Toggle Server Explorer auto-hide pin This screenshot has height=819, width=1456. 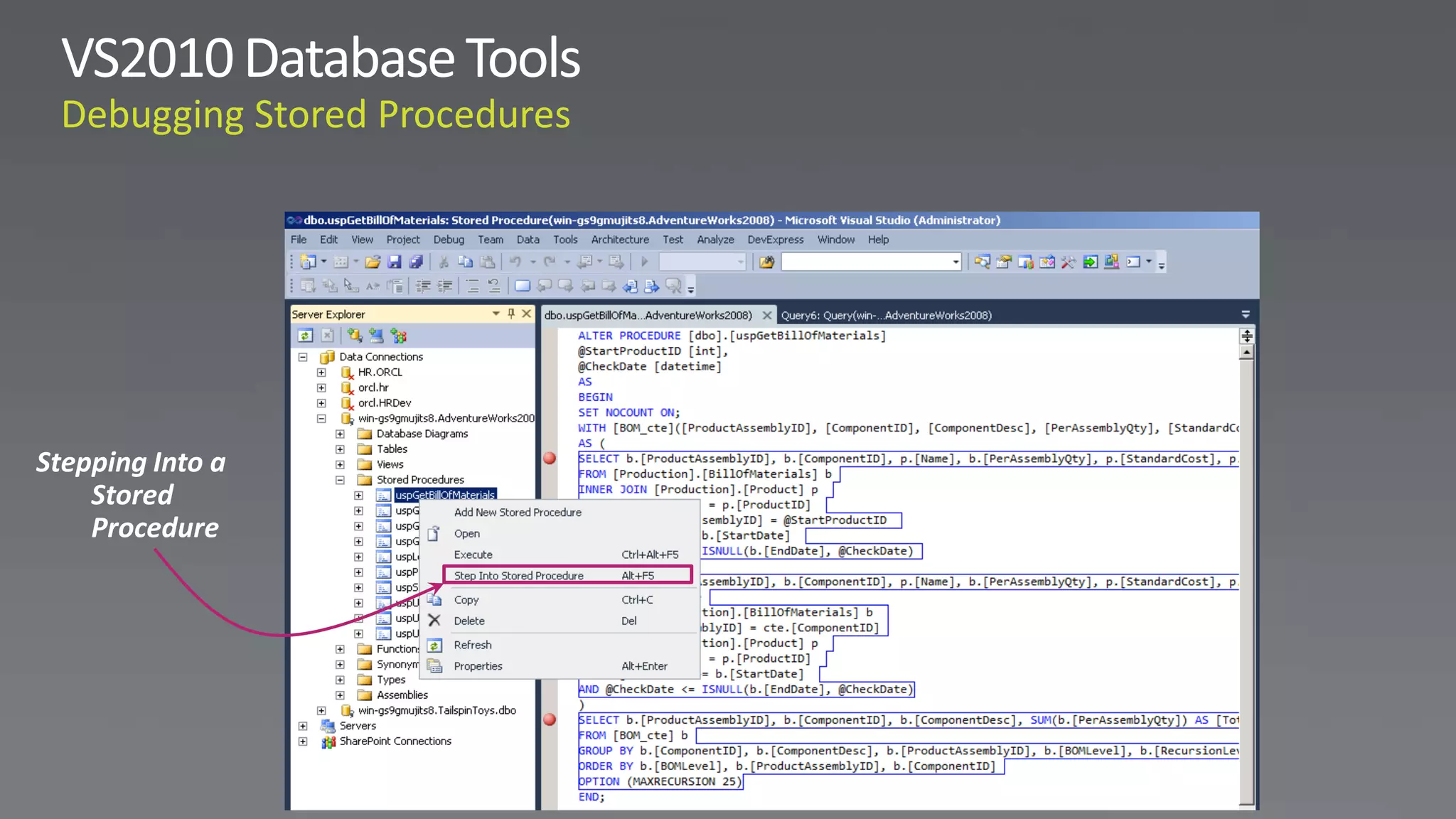511,314
